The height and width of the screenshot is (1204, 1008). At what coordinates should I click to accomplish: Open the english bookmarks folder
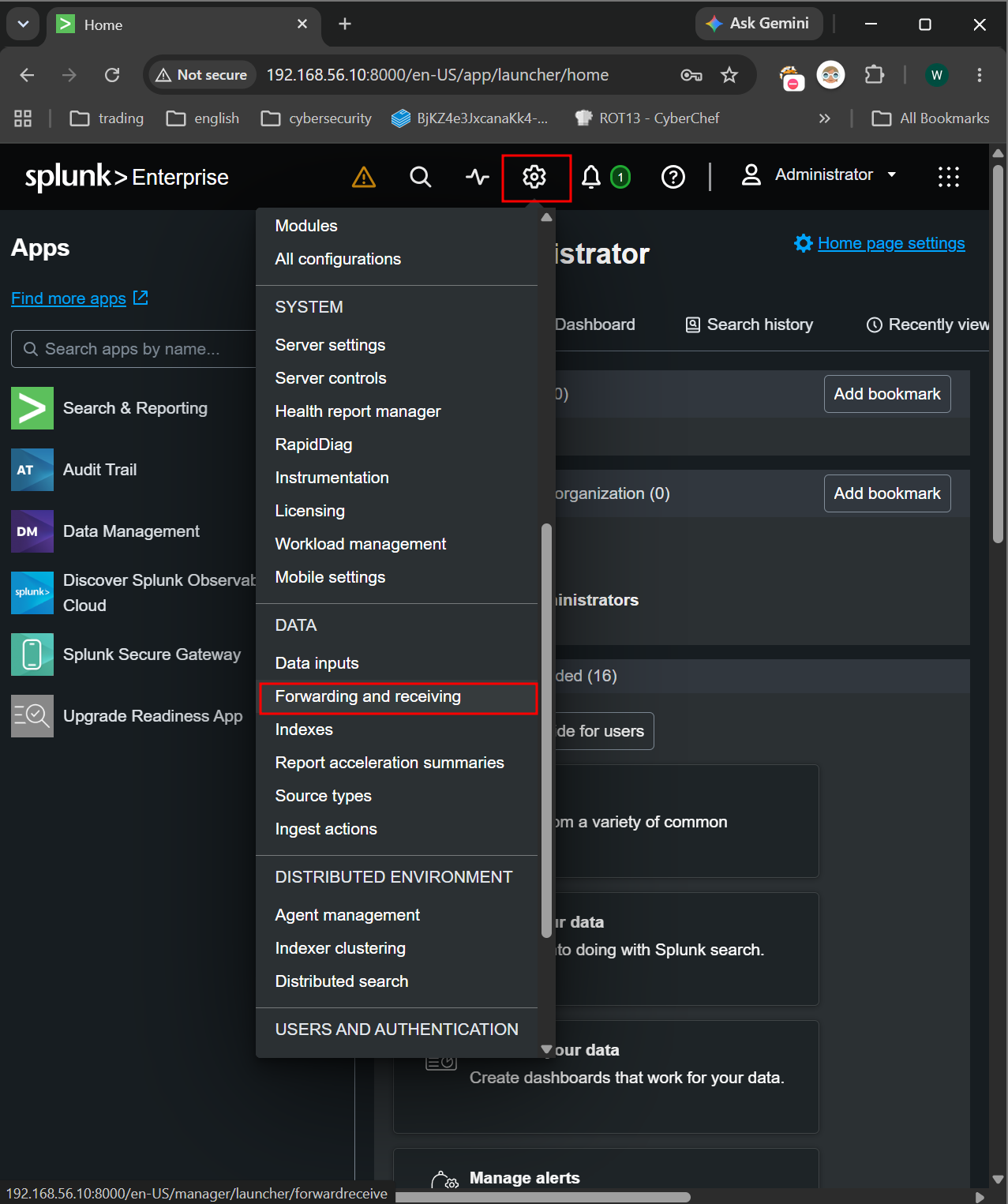[203, 118]
